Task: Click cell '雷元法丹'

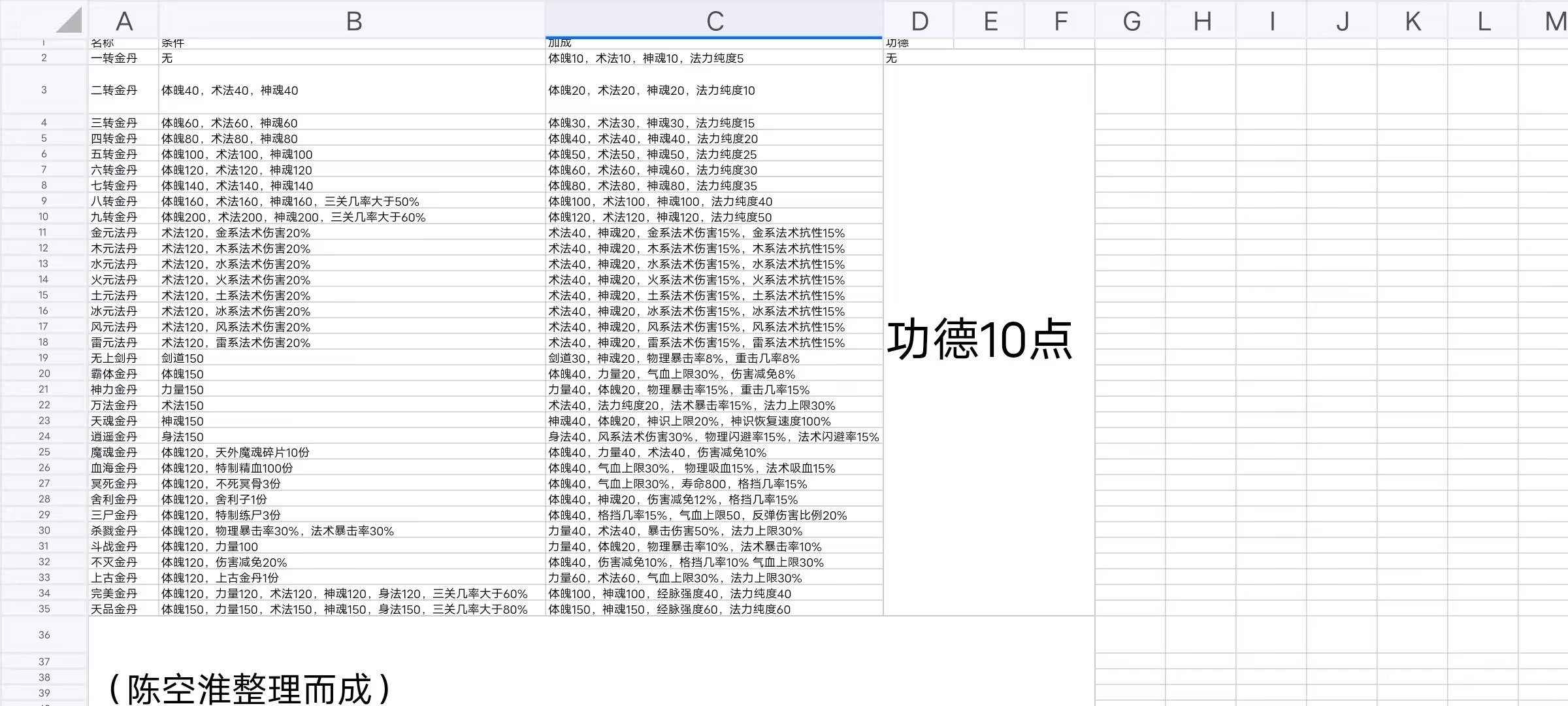Action: click(x=123, y=343)
